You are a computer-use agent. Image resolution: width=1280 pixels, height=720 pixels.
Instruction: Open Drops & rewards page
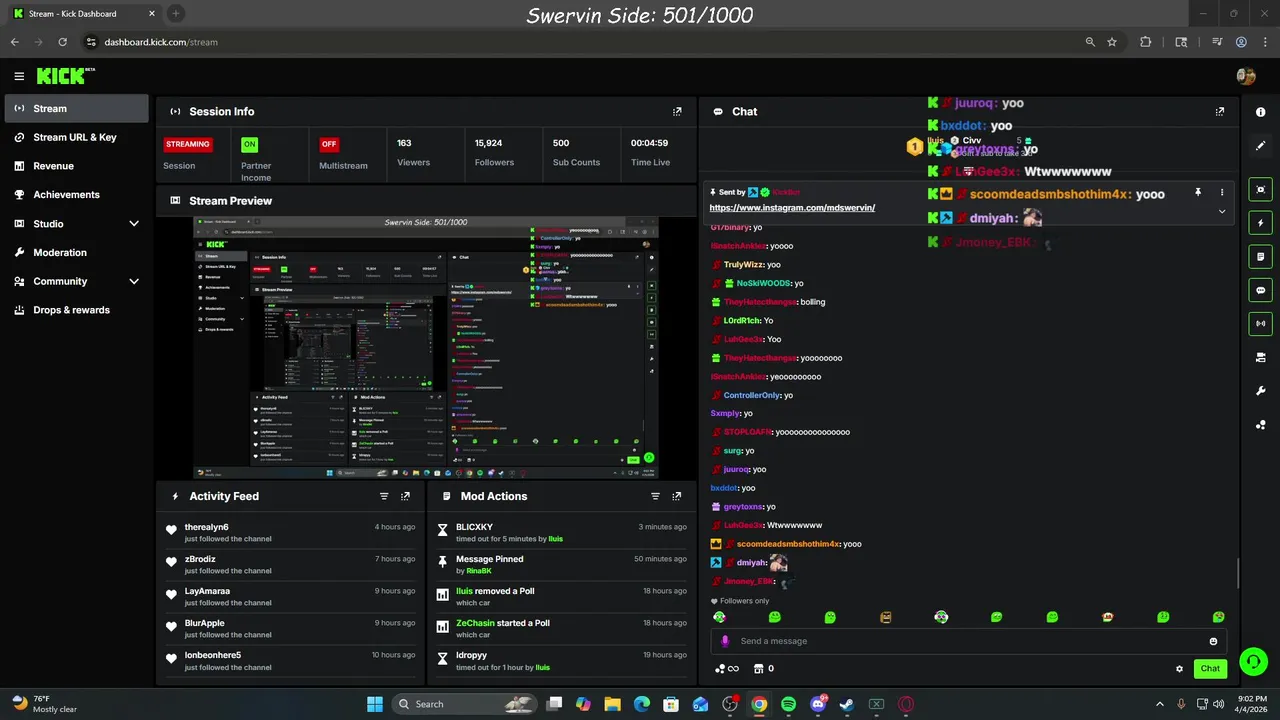click(77, 310)
